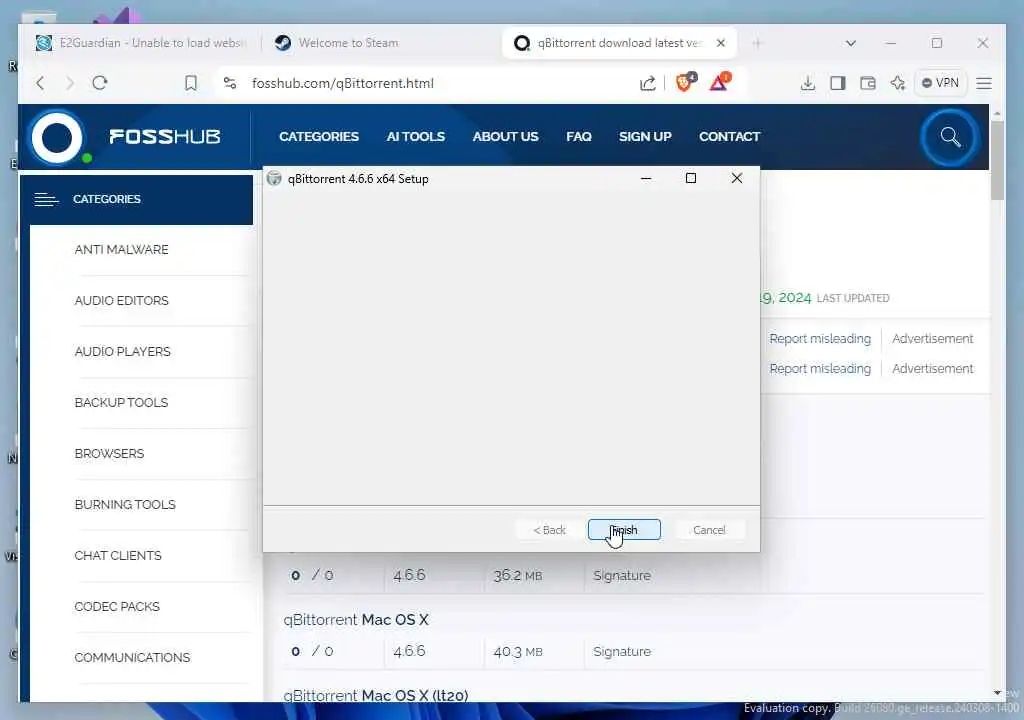Open the browser downloads icon
The width and height of the screenshot is (1024, 720).
pyautogui.click(x=808, y=83)
